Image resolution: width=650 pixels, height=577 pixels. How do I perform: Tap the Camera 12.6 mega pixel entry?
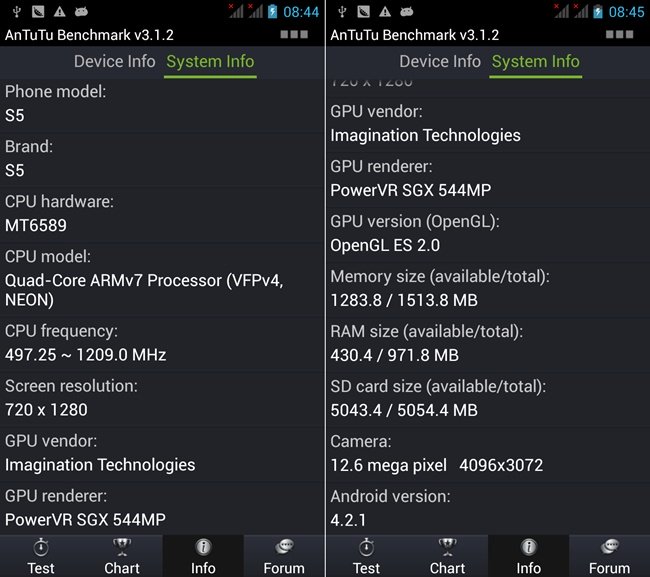click(x=487, y=453)
